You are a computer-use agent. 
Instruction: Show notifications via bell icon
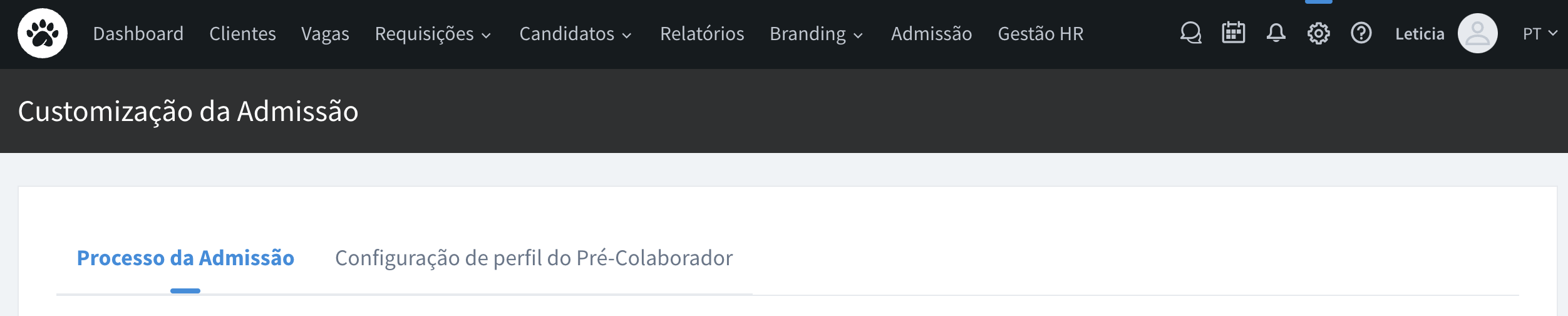[1276, 33]
